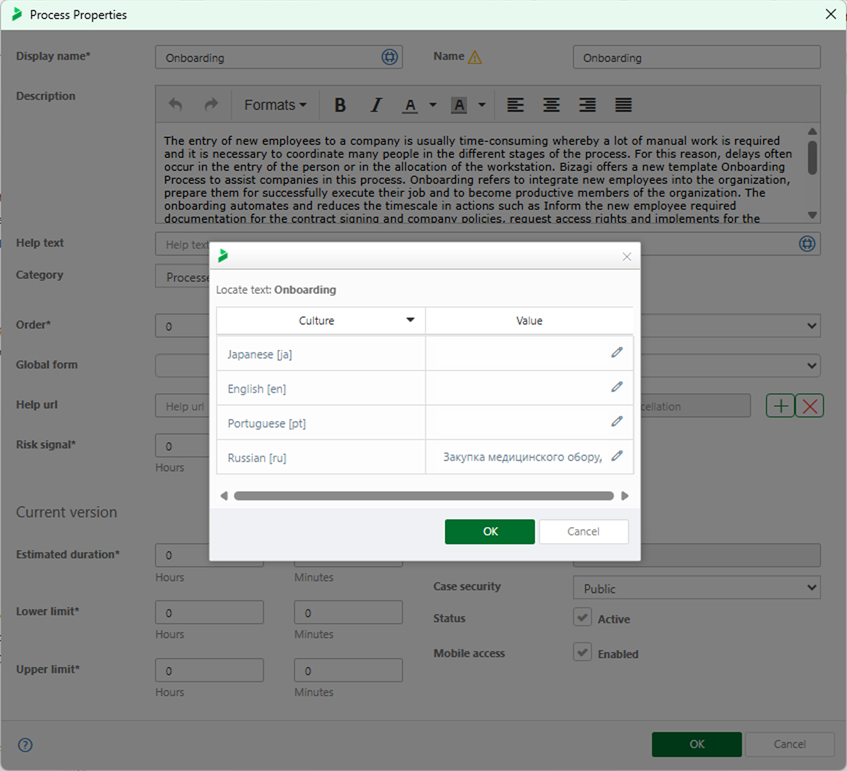
Task: Click the Help url input field
Action: 183,406
